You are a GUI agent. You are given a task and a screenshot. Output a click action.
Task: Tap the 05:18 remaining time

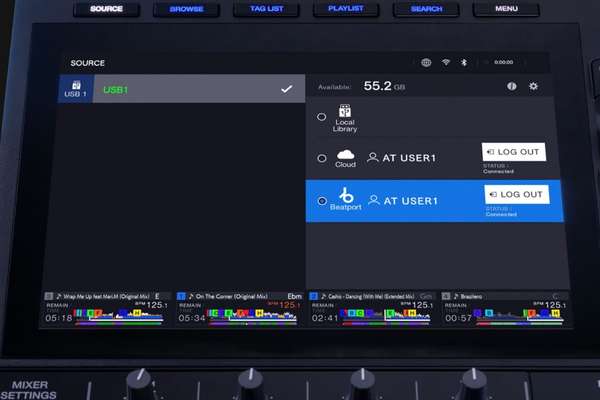pos(59,318)
